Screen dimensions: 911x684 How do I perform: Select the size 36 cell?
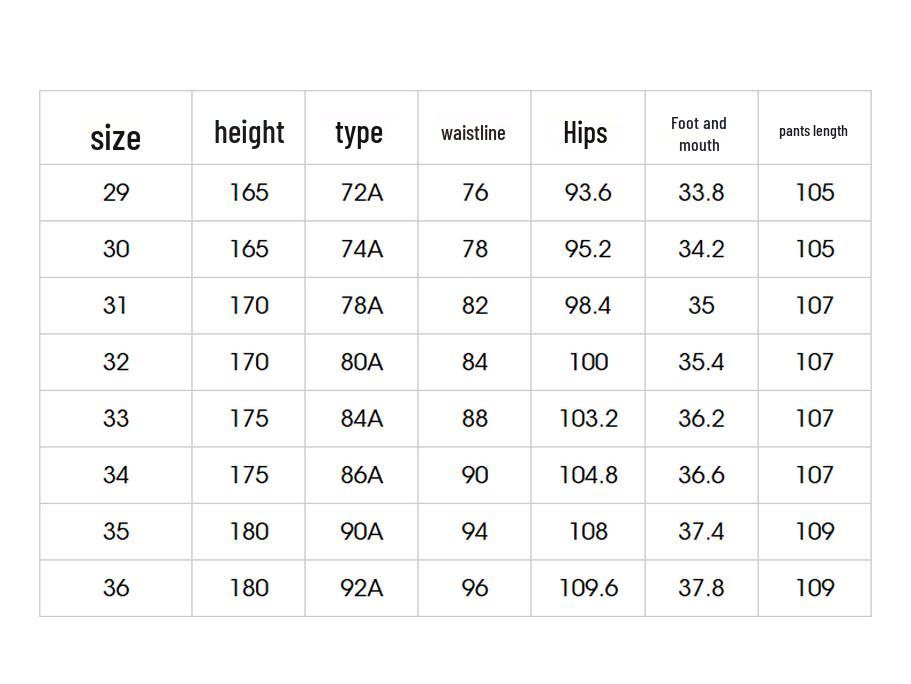pyautogui.click(x=116, y=588)
